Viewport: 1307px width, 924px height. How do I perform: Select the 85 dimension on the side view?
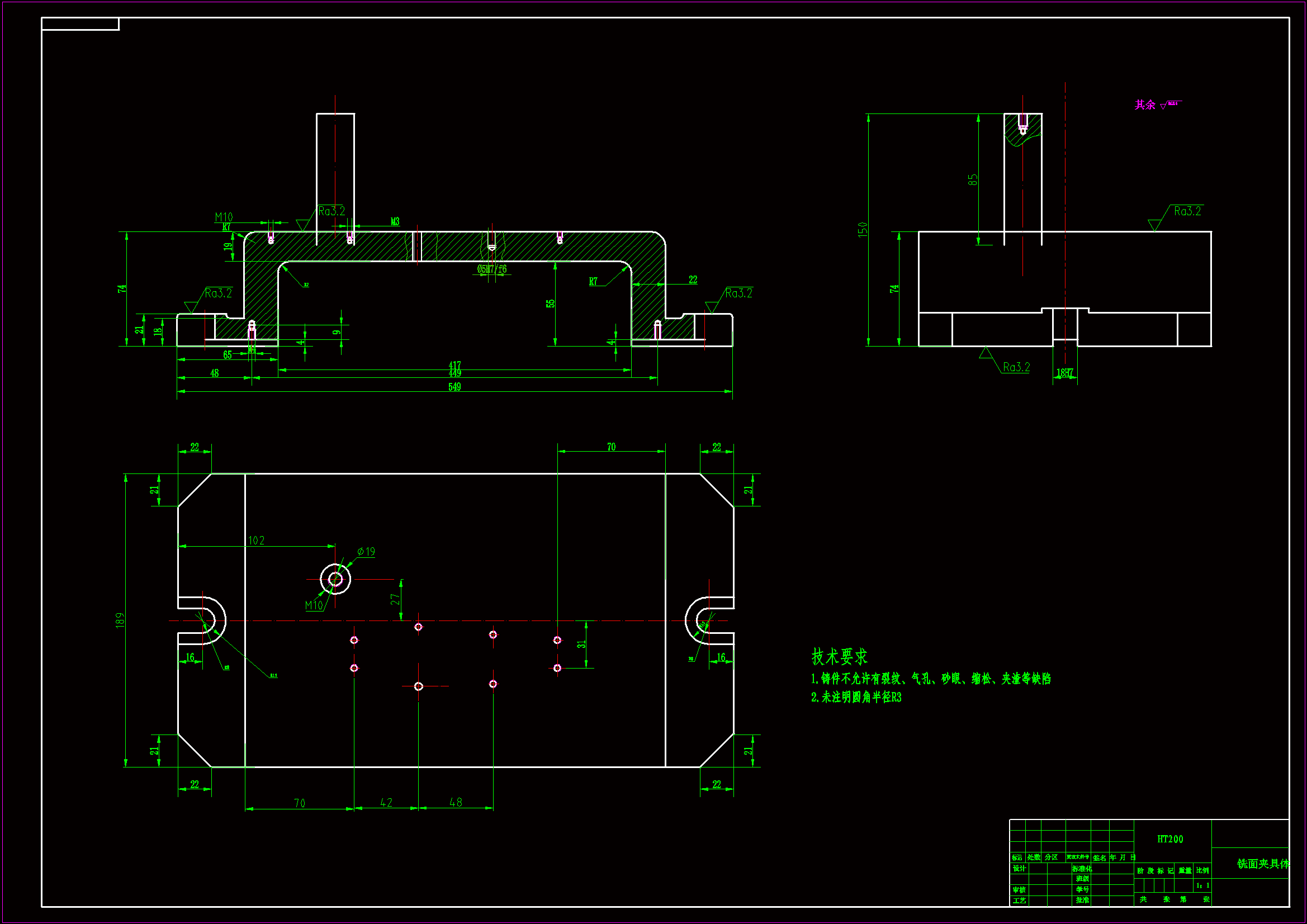(x=973, y=179)
